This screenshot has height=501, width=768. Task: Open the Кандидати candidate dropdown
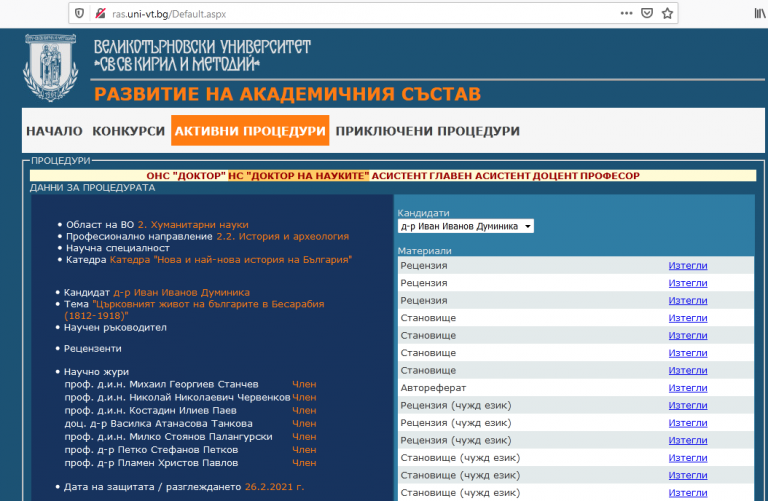pos(466,226)
